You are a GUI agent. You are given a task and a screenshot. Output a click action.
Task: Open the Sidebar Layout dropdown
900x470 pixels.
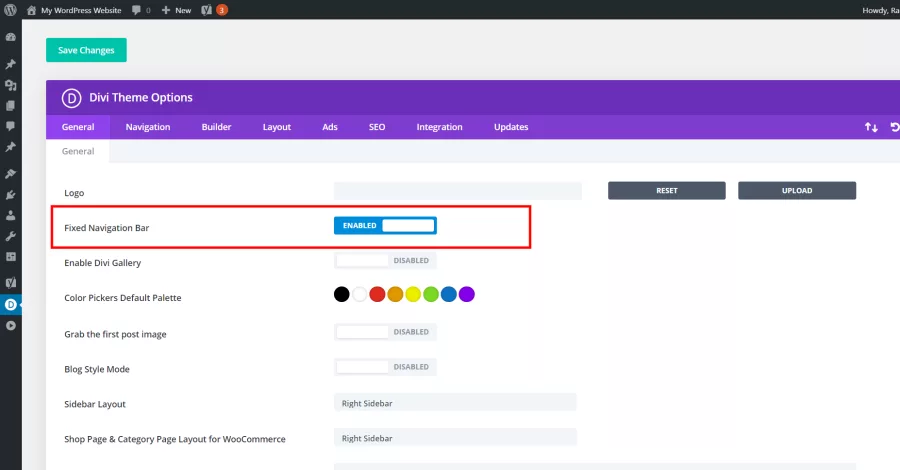pyautogui.click(x=455, y=403)
